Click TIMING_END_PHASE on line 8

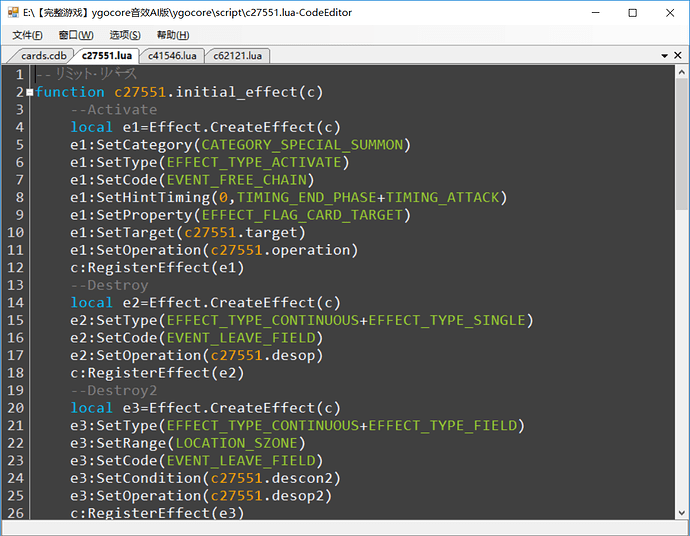(x=306, y=198)
